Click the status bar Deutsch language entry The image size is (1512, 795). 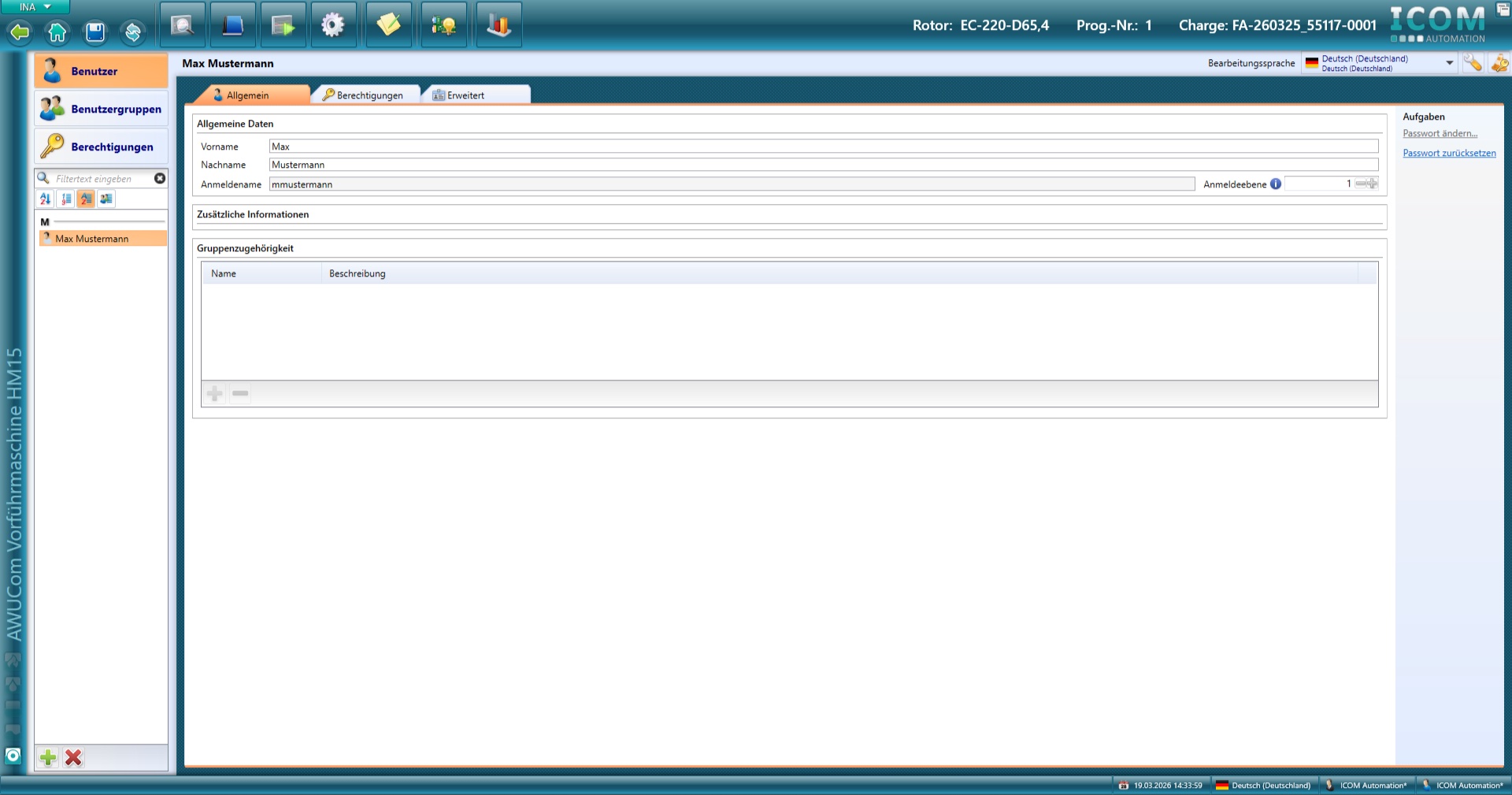pyautogui.click(x=1263, y=786)
